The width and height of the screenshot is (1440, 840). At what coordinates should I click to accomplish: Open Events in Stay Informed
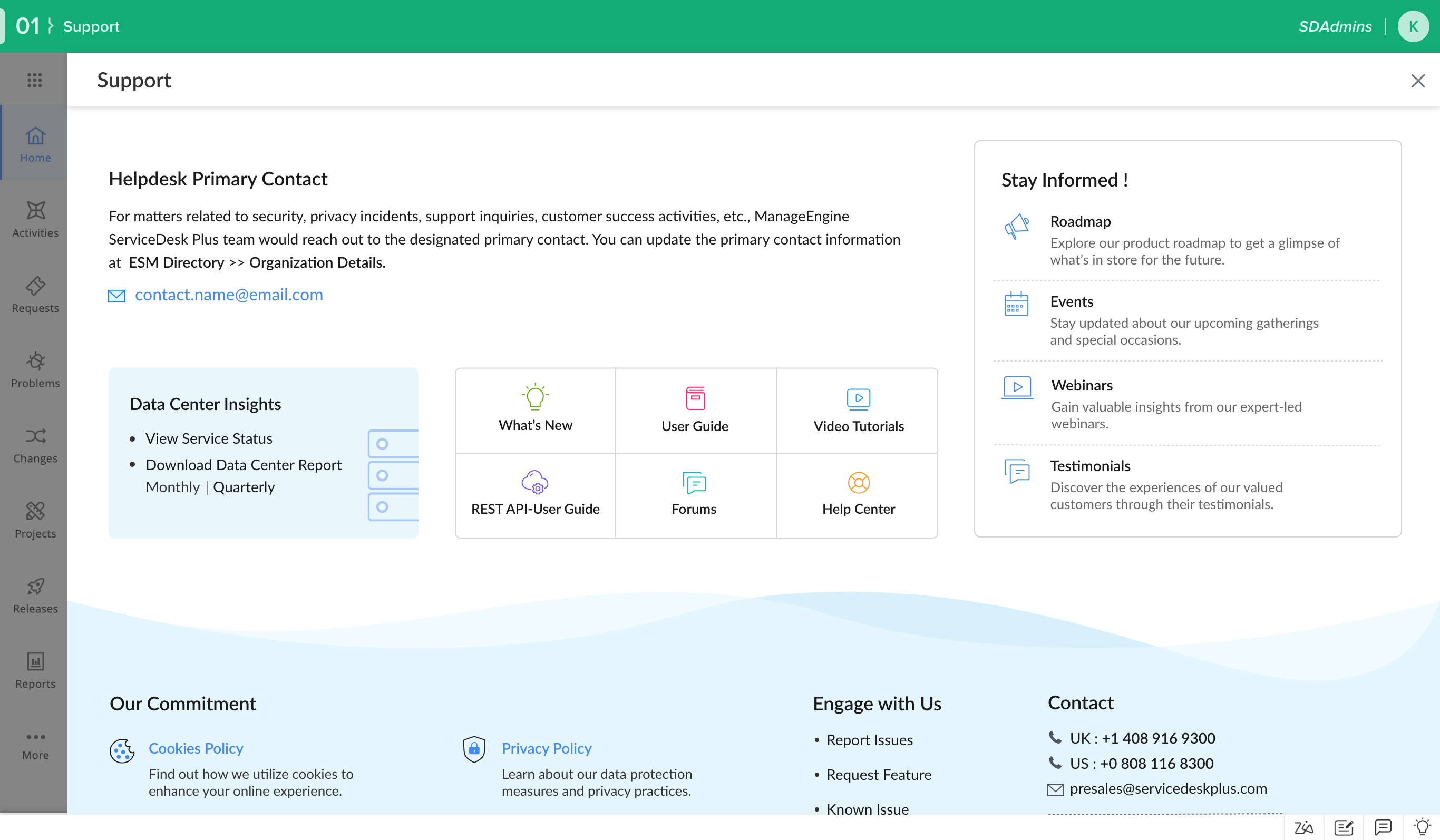[1072, 301]
